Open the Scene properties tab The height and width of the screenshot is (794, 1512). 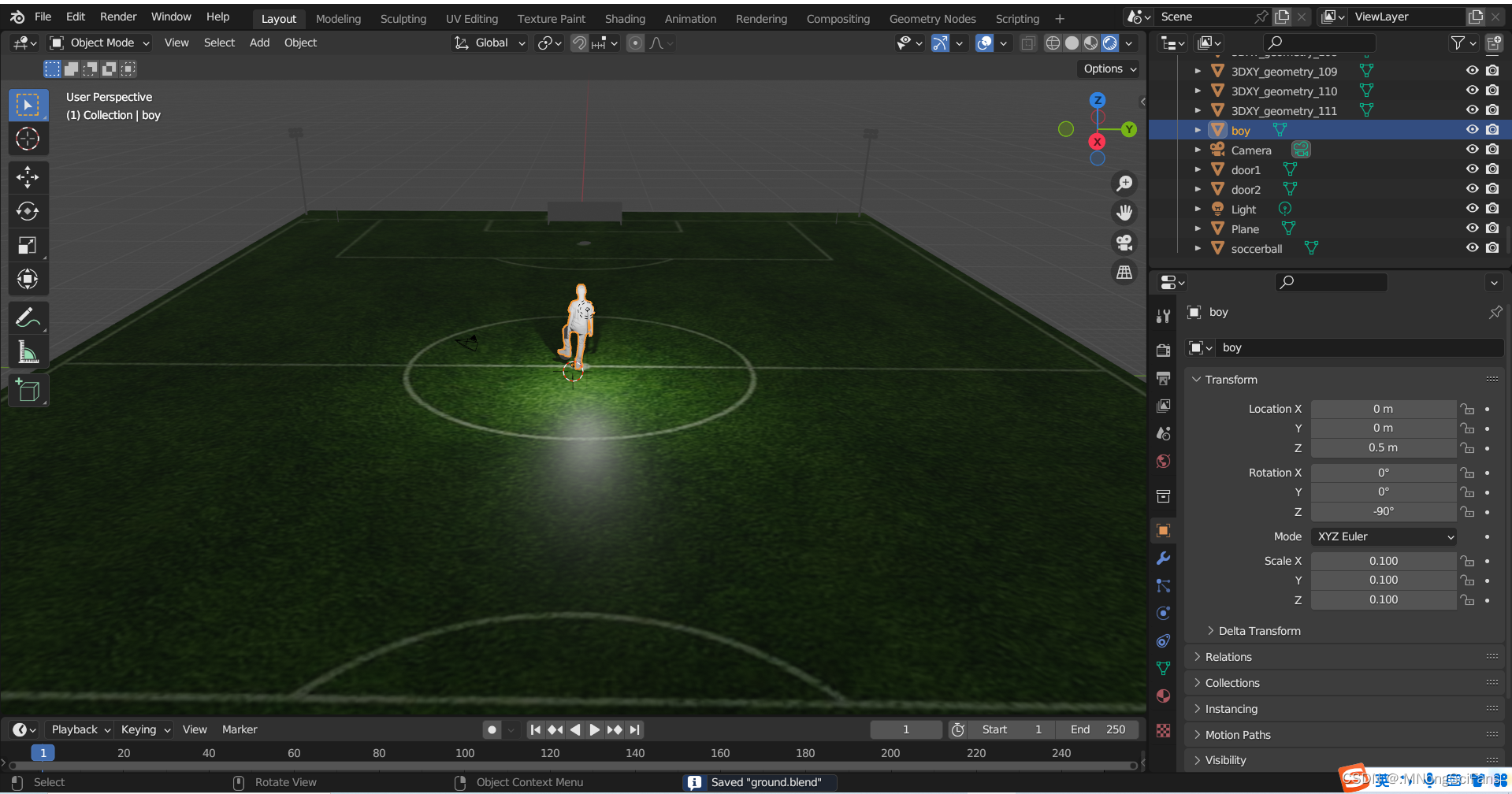tap(1163, 433)
